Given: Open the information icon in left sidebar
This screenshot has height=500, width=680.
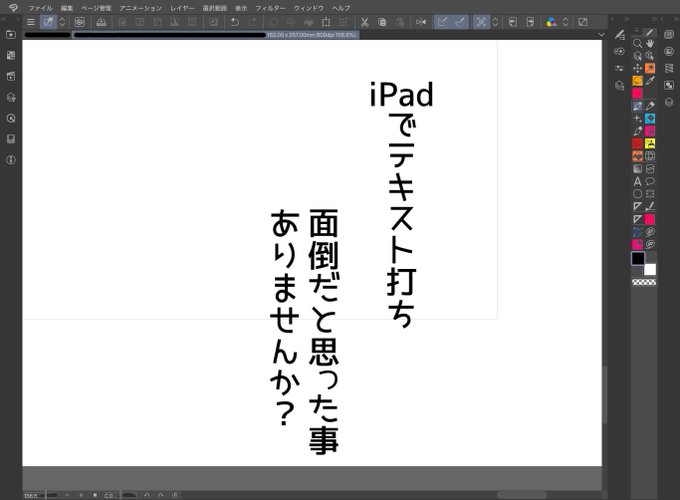Looking at the screenshot, I should [11, 160].
